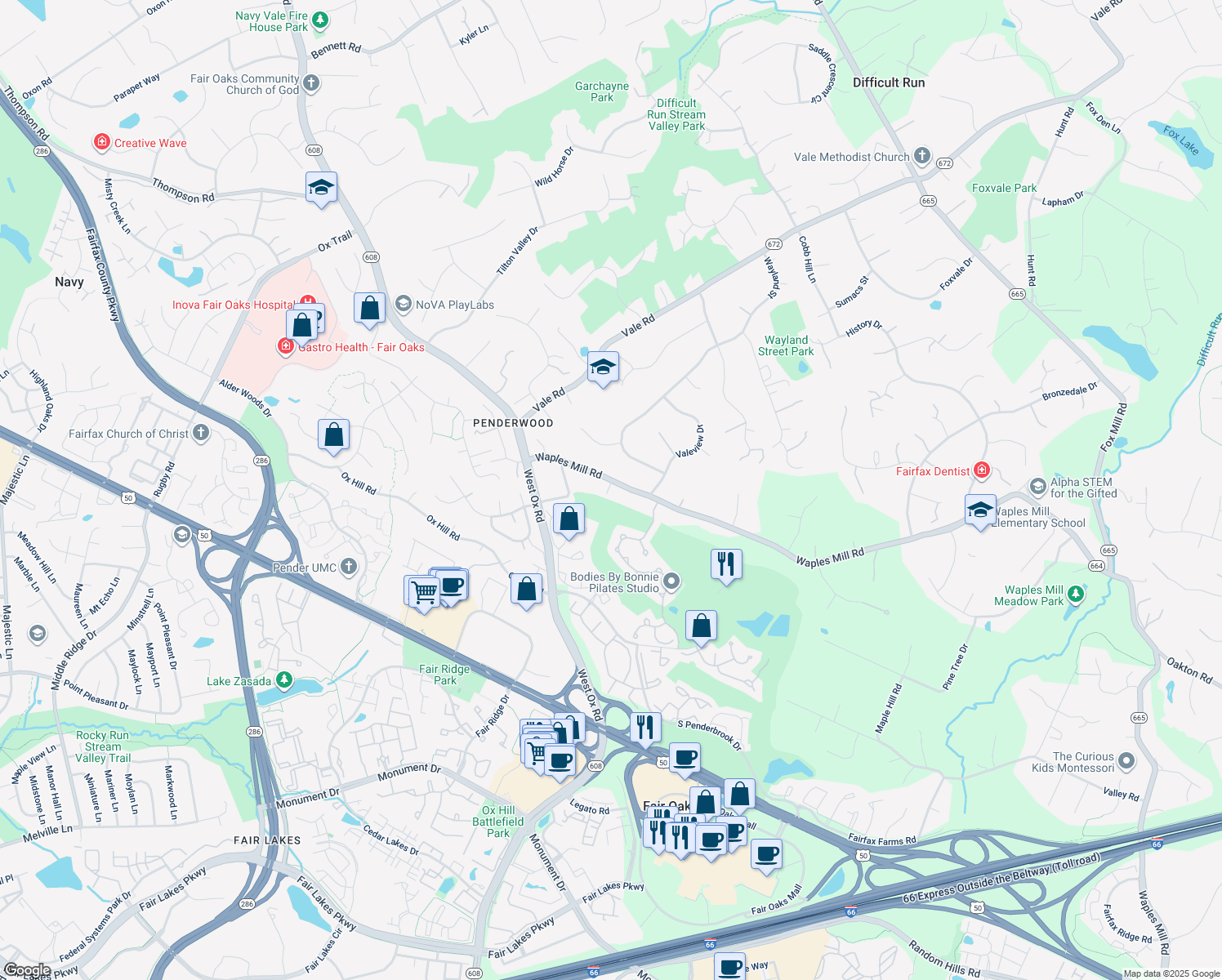Viewport: 1222px width, 980px height.
Task: Click the Google logo
Action: point(27,970)
